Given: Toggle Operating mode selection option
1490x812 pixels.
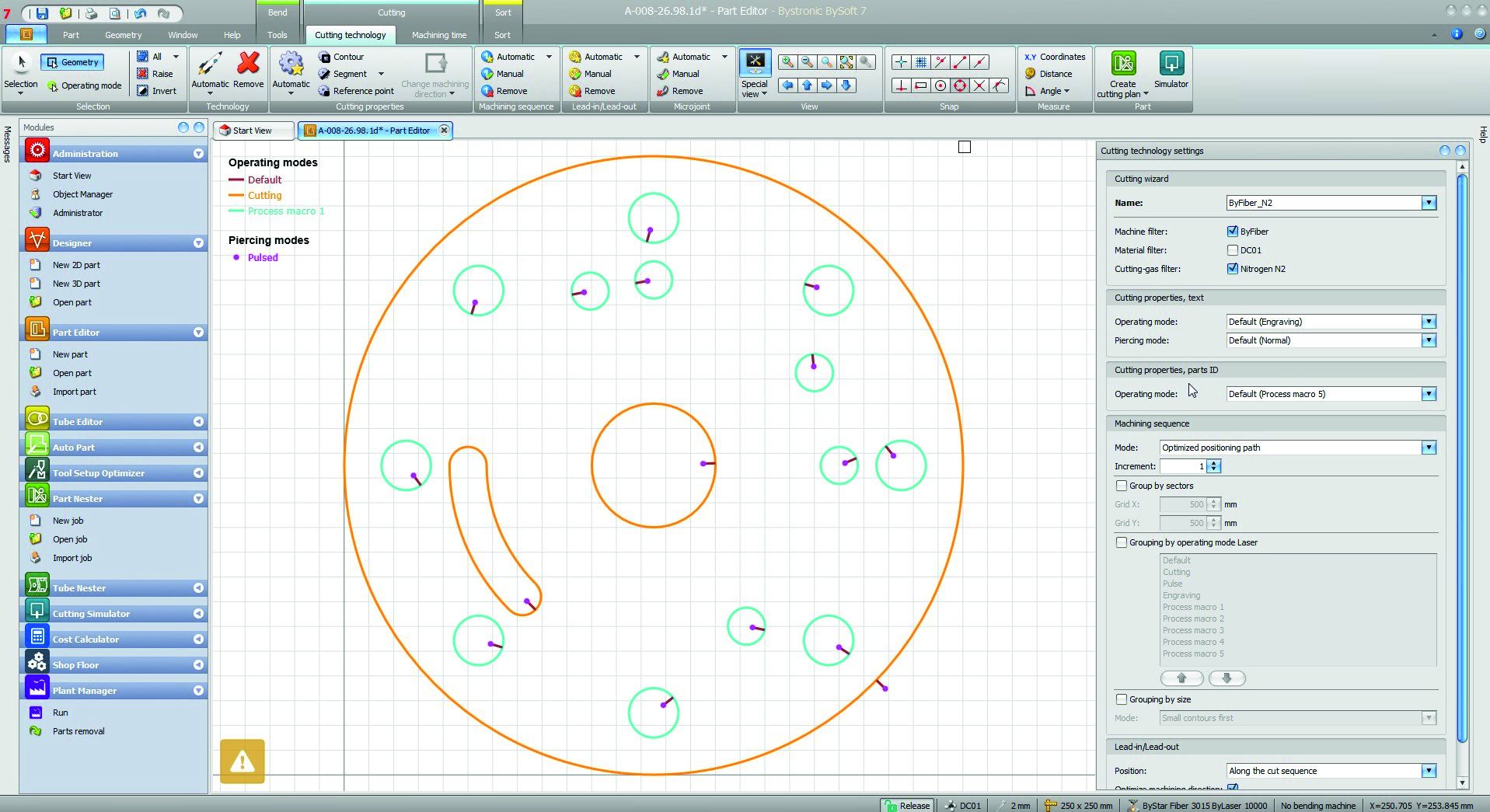Looking at the screenshot, I should pos(85,85).
